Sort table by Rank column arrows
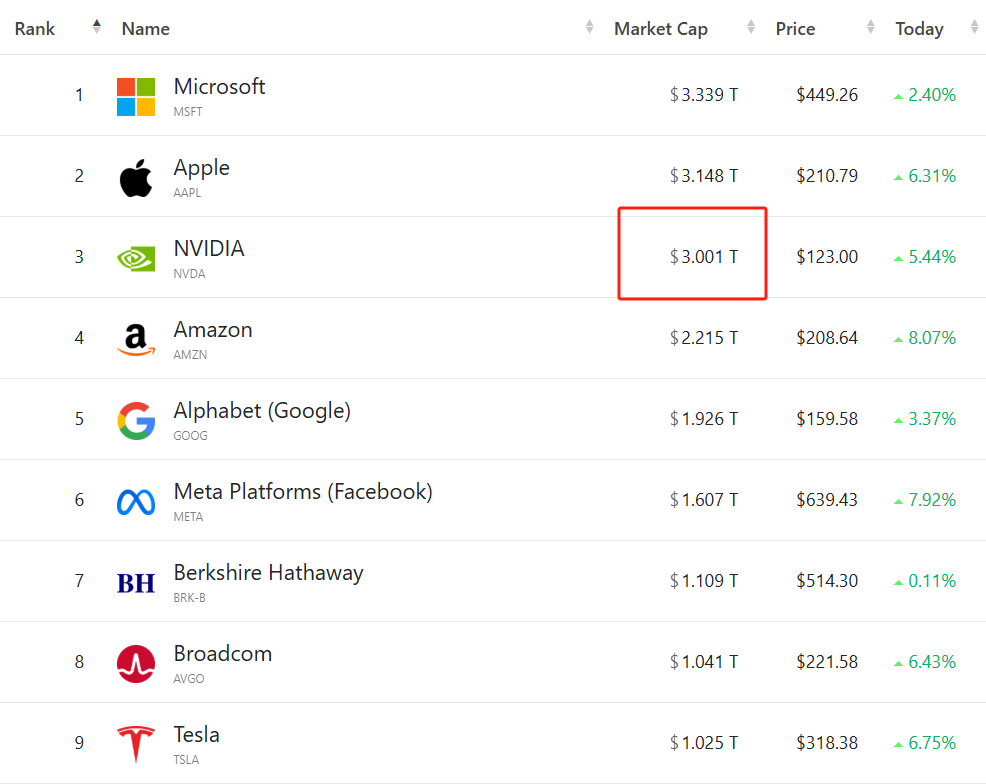The height and width of the screenshot is (784, 986). (97, 27)
